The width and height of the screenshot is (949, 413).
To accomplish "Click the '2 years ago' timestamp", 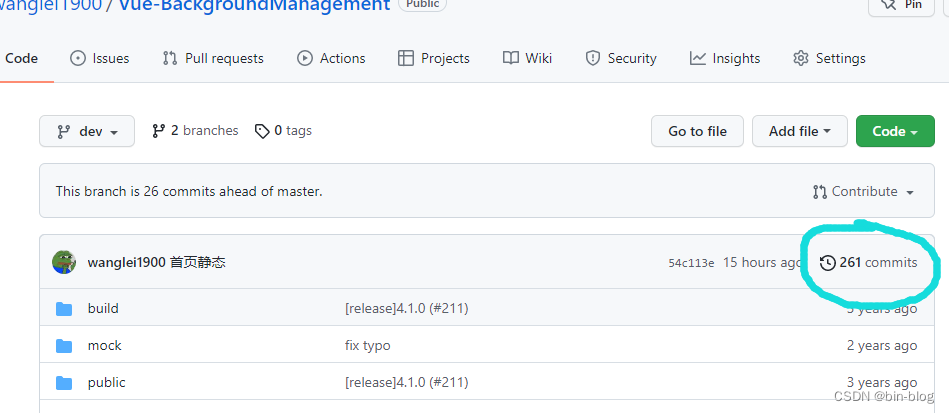I will 882,346.
